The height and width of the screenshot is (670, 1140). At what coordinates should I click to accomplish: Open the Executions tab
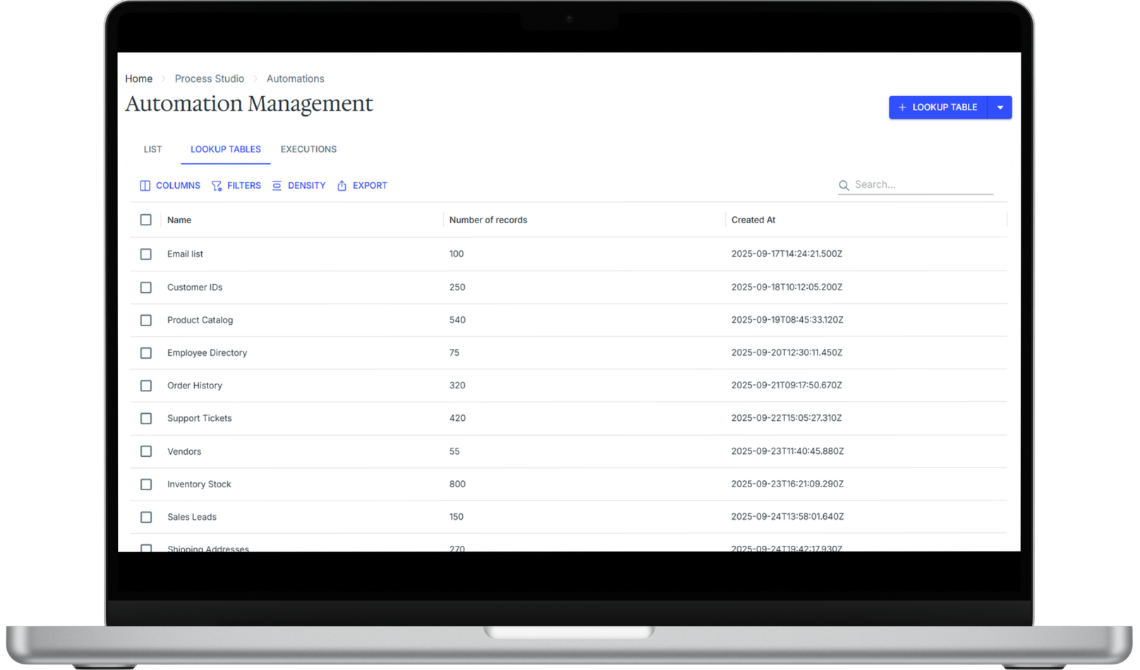(x=308, y=150)
